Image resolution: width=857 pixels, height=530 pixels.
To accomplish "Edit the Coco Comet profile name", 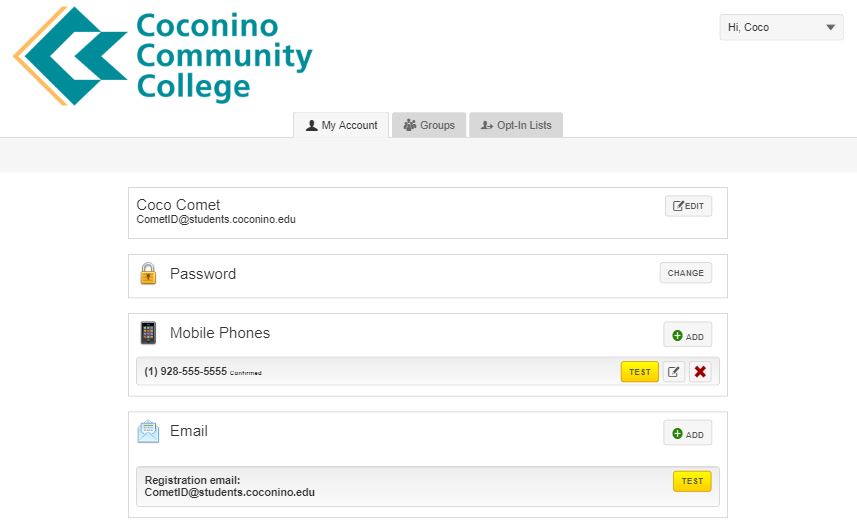I will click(688, 206).
